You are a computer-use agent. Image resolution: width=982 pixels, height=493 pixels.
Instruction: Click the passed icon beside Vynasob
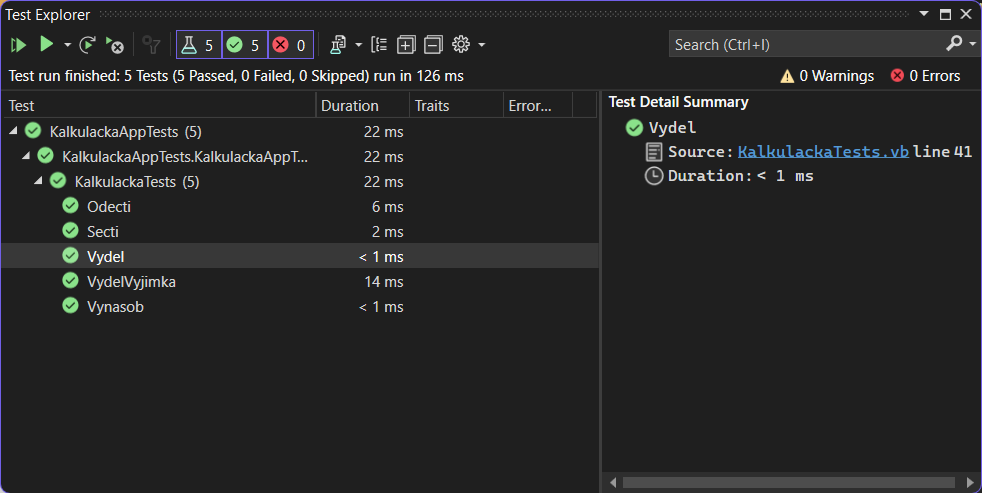pyautogui.click(x=71, y=306)
